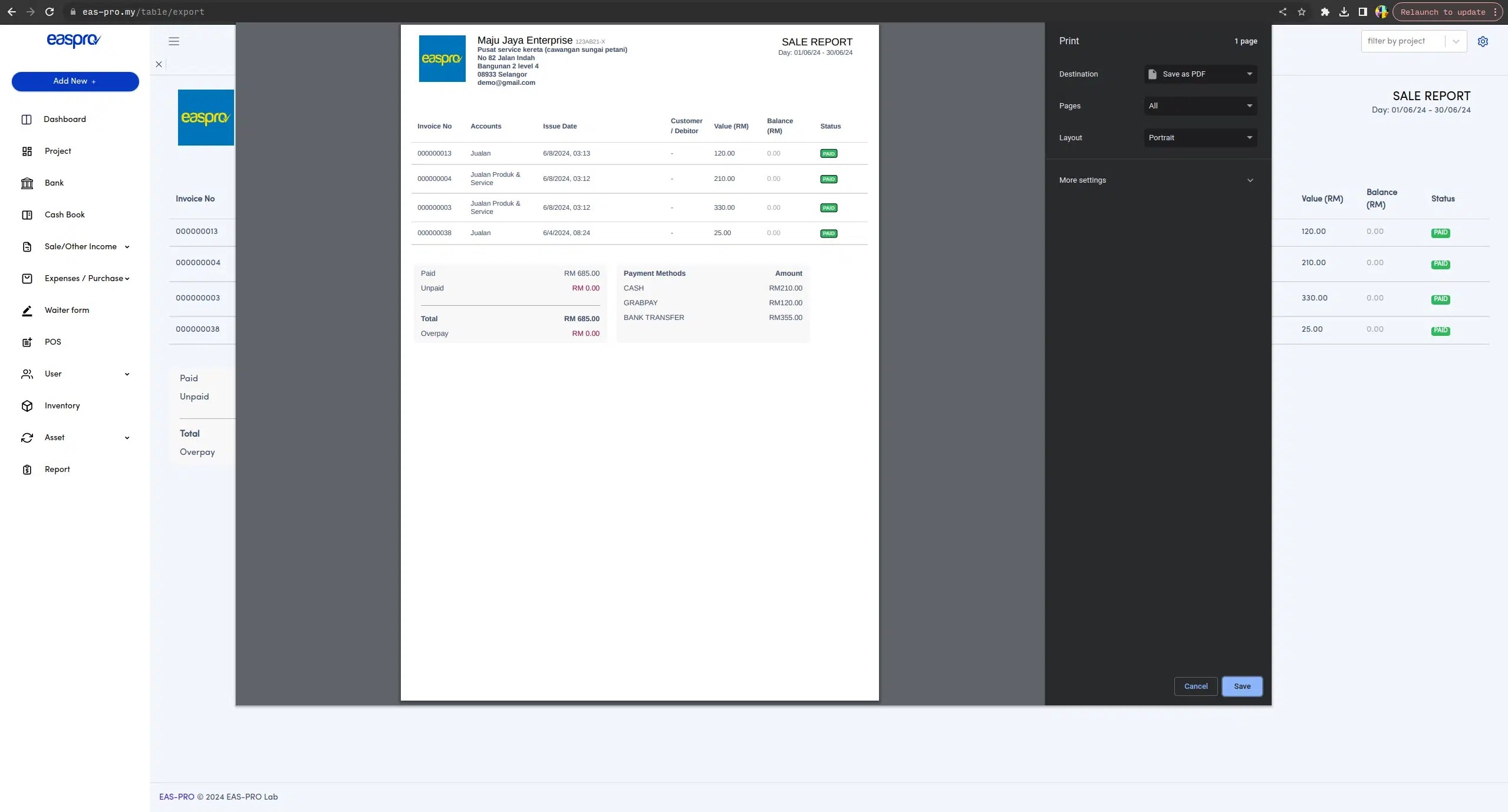Go to Report in the sidebar
Viewport: 1508px width, 812px height.
click(x=57, y=470)
